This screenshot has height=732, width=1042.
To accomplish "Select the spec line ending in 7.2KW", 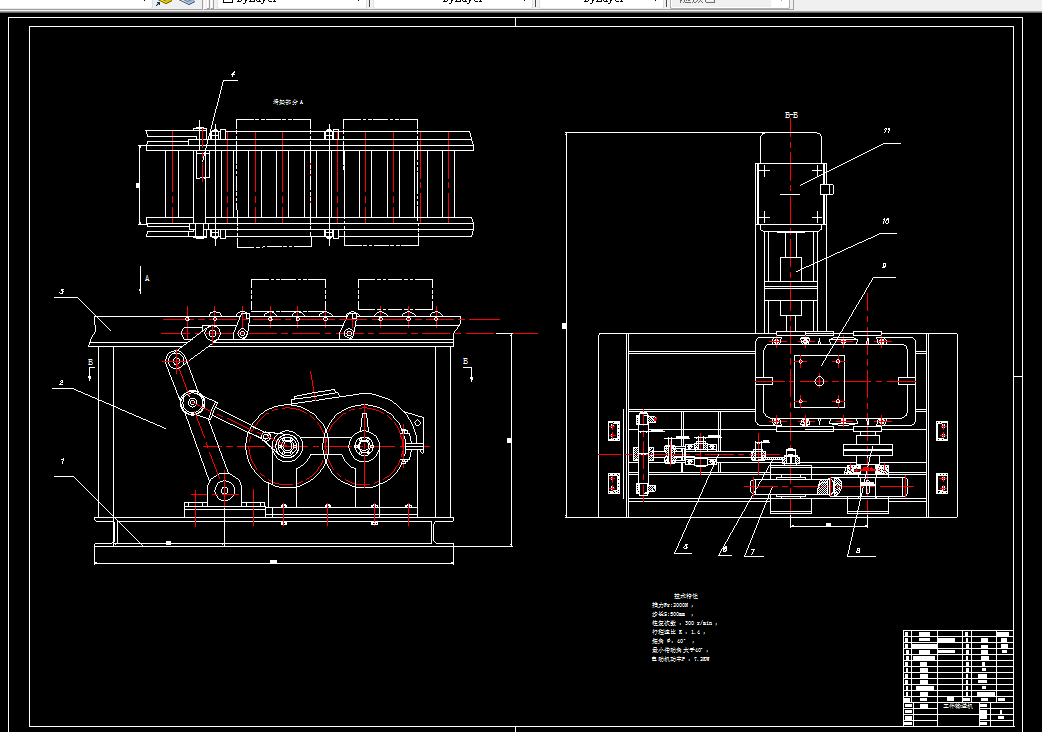I will point(680,659).
